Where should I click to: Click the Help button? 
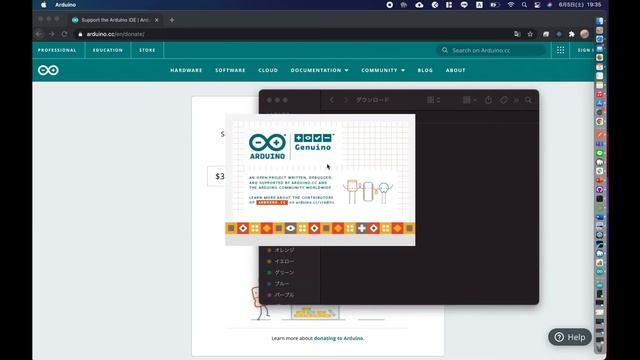(x=570, y=337)
